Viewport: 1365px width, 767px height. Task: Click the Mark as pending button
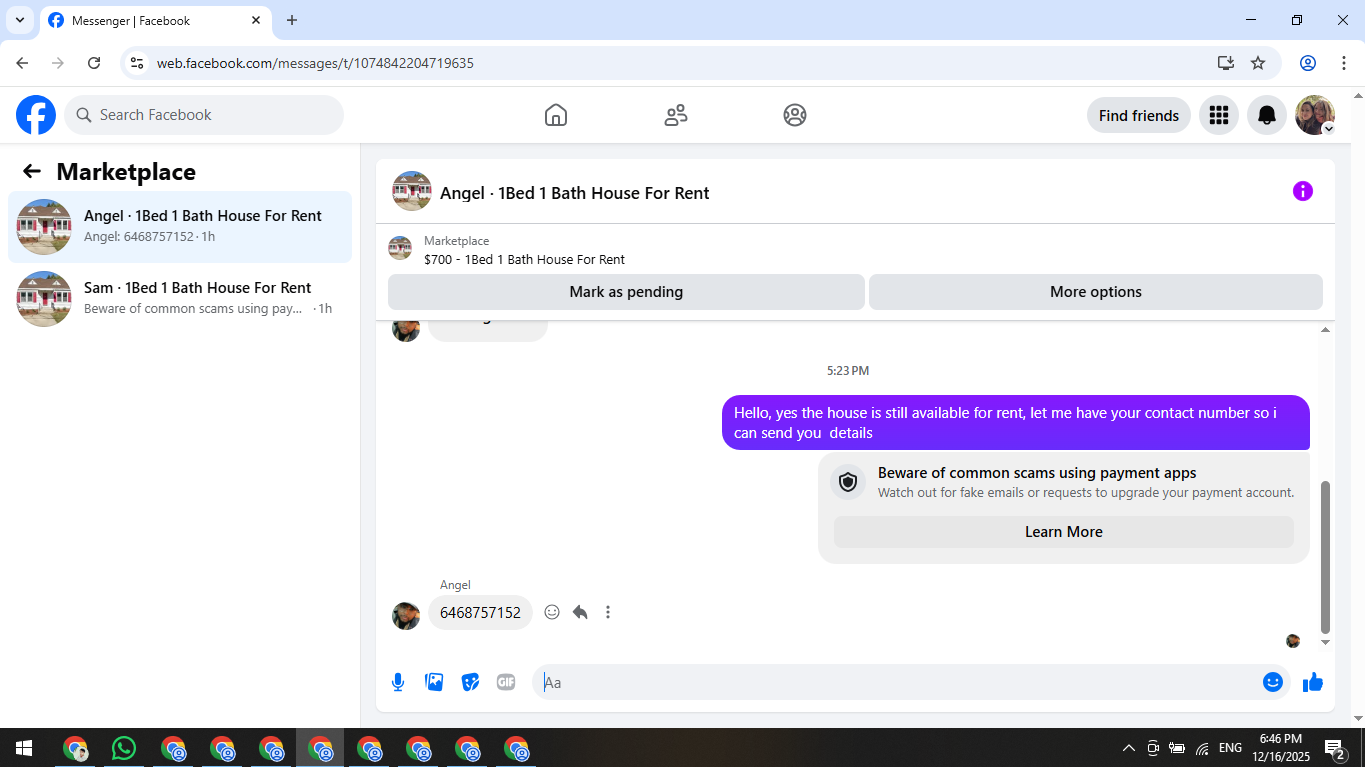point(626,292)
